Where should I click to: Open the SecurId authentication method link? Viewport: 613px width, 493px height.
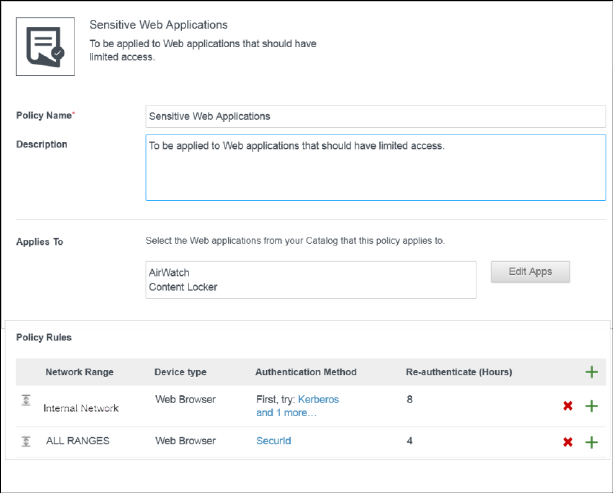(x=273, y=440)
